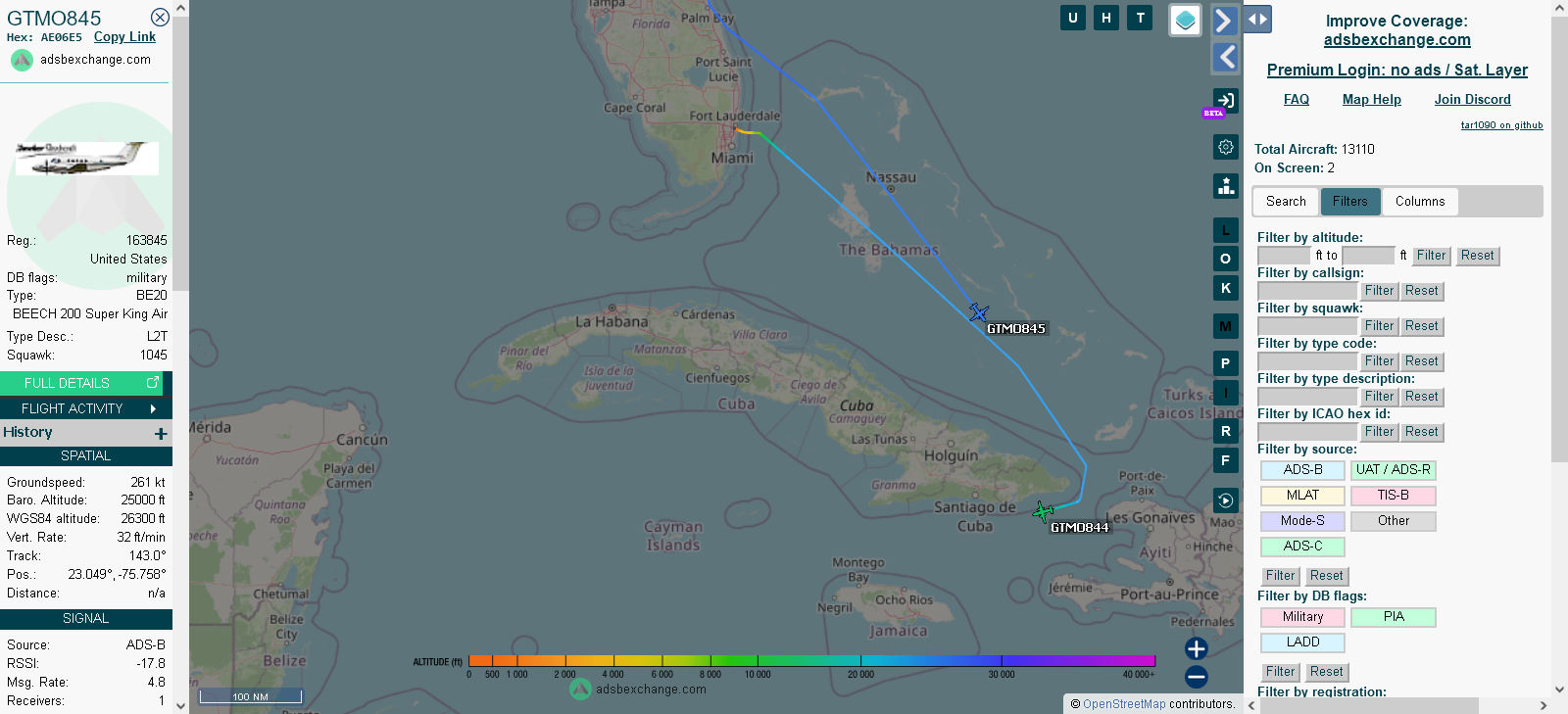The width and height of the screenshot is (1568, 714).
Task: Zoom in with the plus button
Action: tap(1197, 648)
